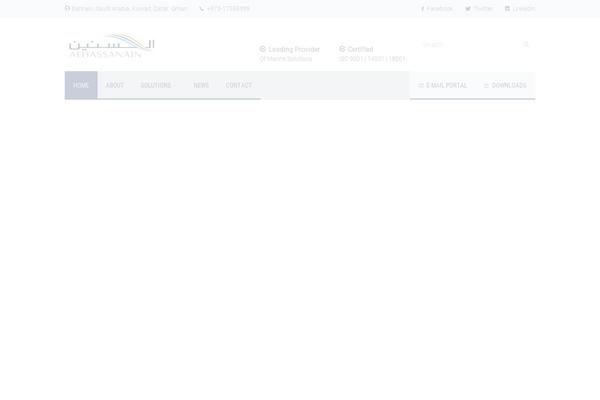The width and height of the screenshot is (600, 400).
Task: Select the Home menu item
Action: coord(81,85)
